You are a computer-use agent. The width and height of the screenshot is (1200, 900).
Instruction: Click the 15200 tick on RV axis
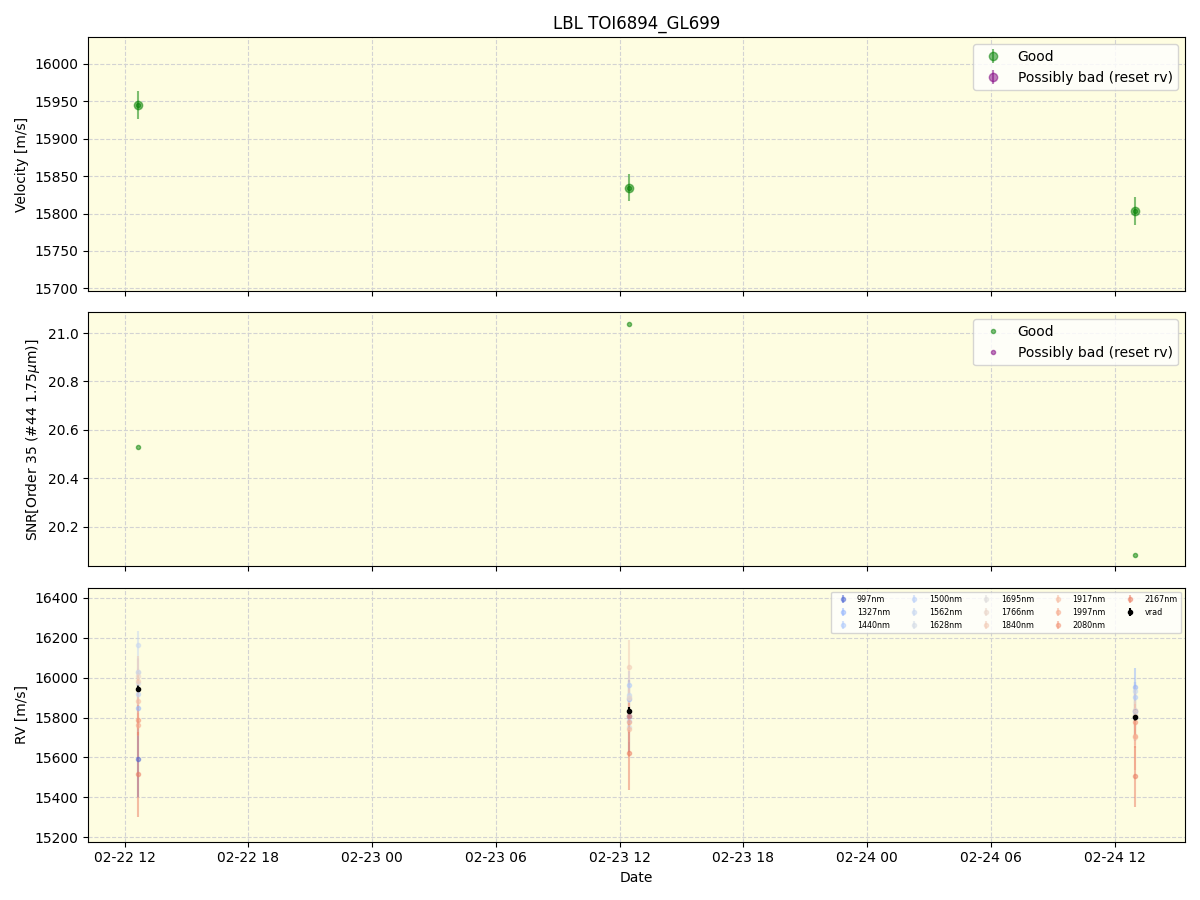tap(59, 837)
